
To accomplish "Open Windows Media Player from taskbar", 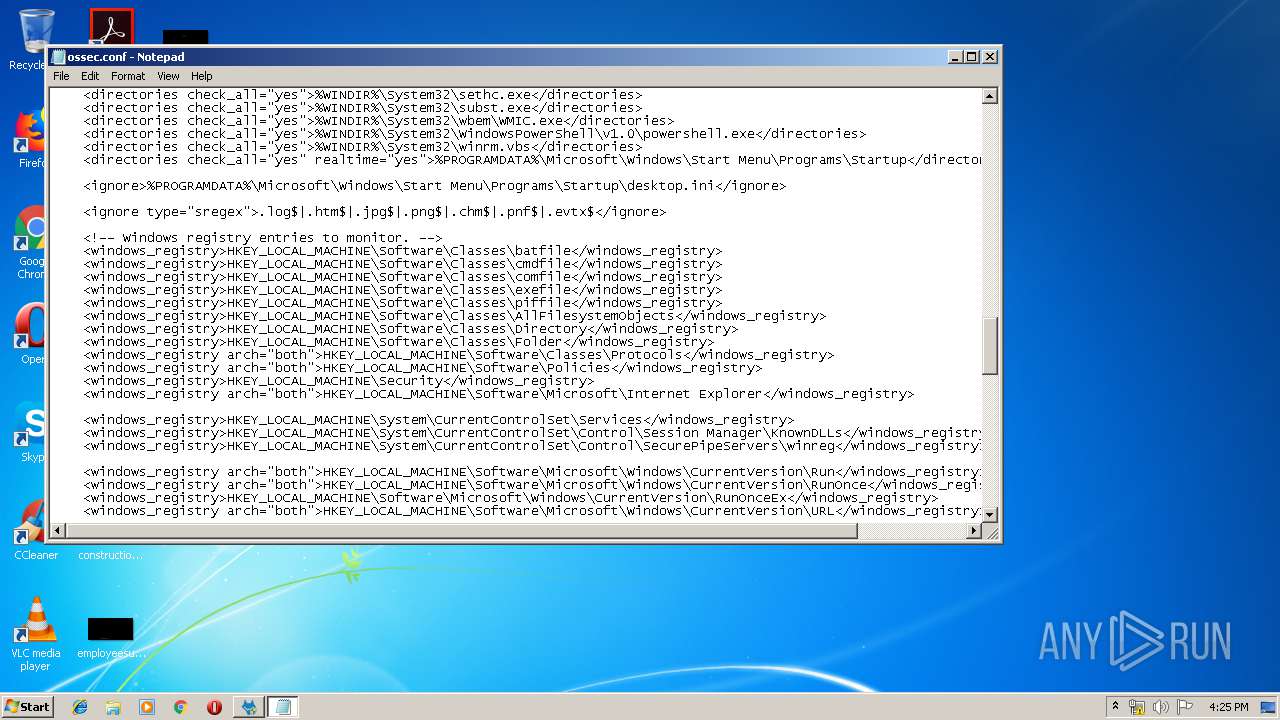I will (x=147, y=707).
